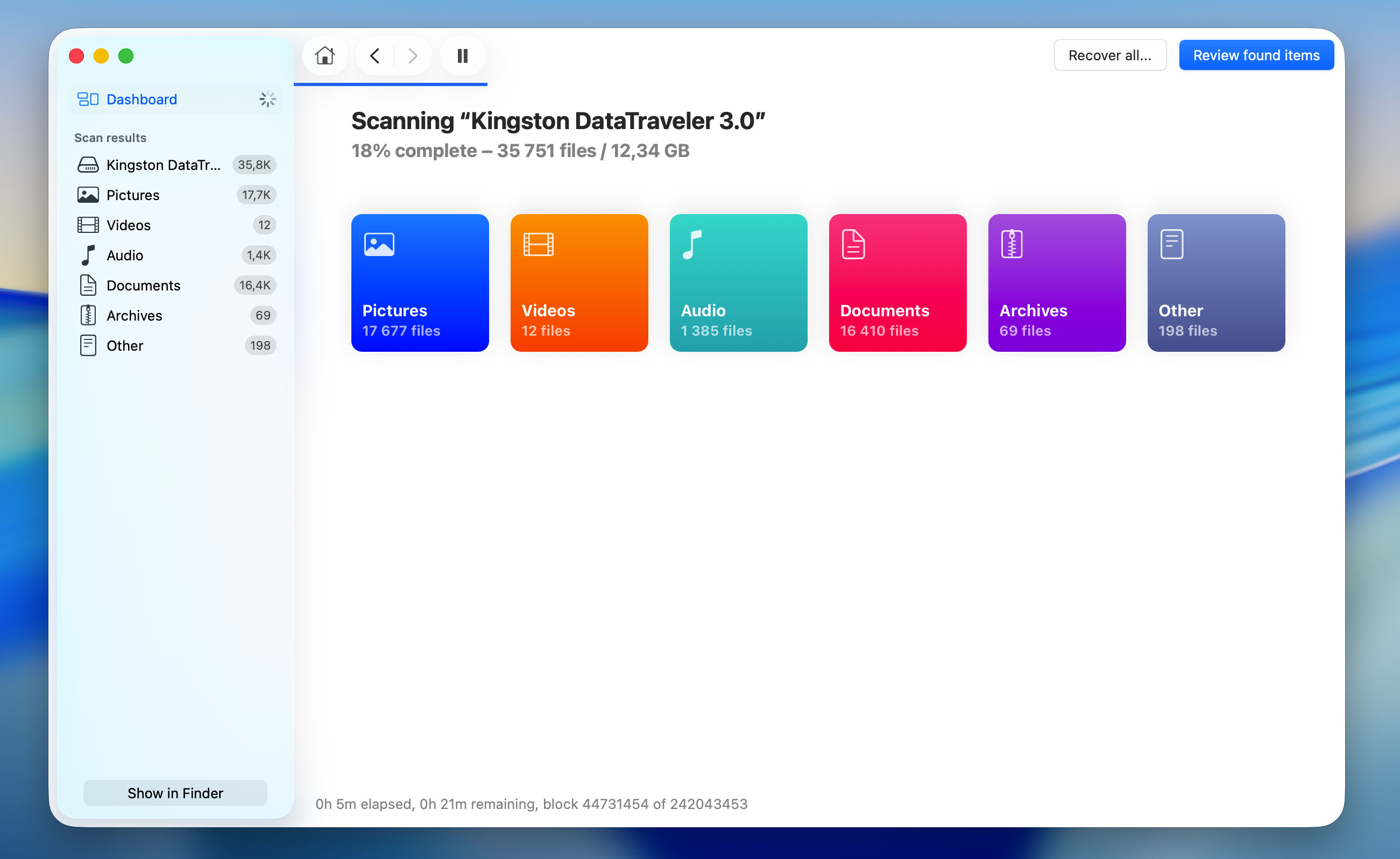This screenshot has height=859, width=1400.
Task: Select Other in scan results sidebar
Action: click(x=175, y=345)
